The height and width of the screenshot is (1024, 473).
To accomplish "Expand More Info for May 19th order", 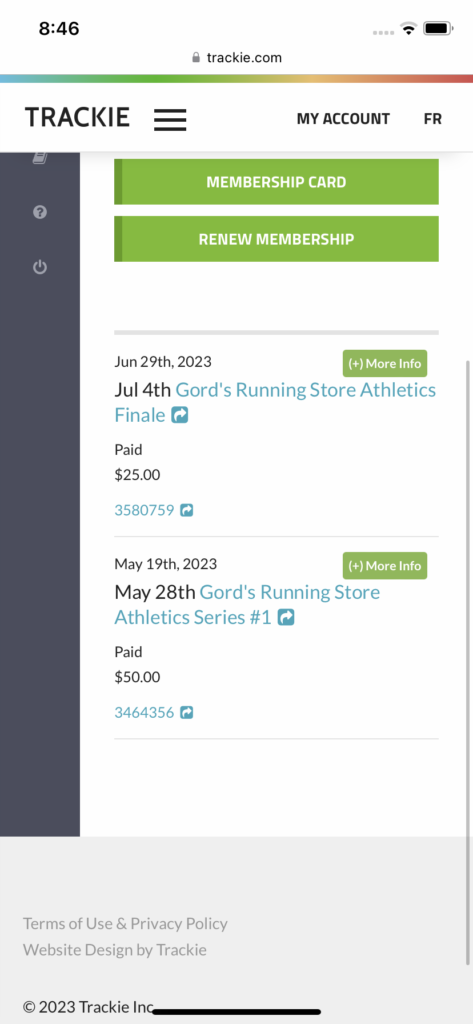I will (385, 566).
